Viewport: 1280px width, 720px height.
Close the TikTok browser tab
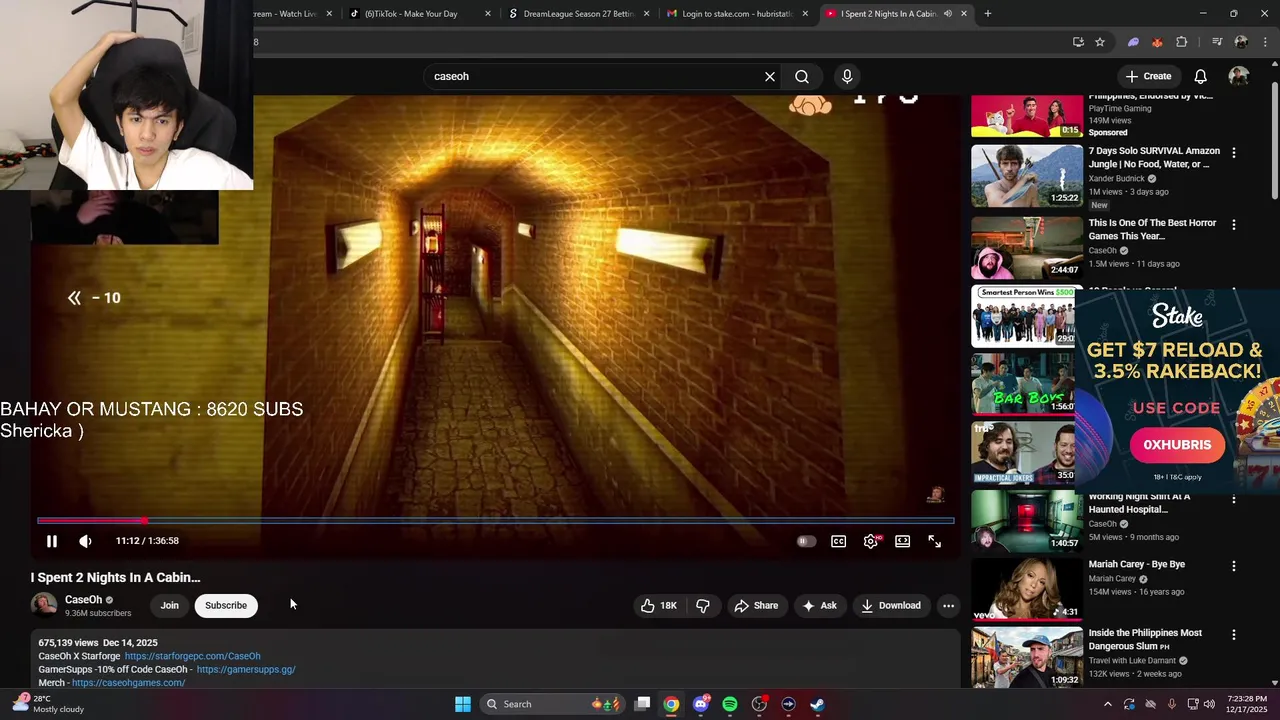488,14
